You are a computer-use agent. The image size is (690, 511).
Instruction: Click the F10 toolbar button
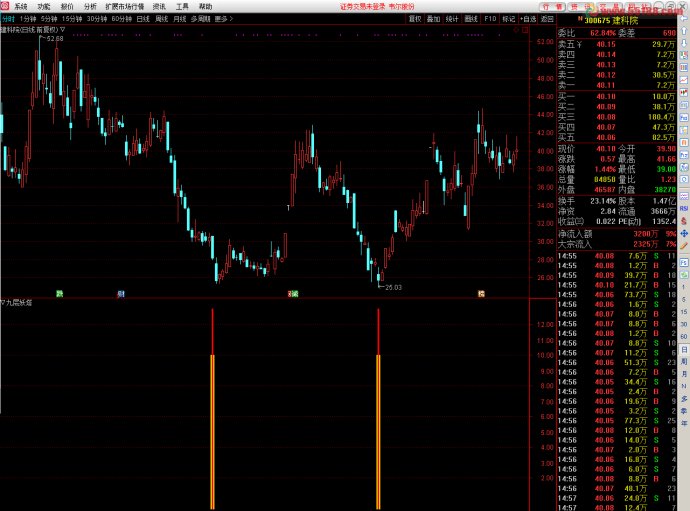490,19
